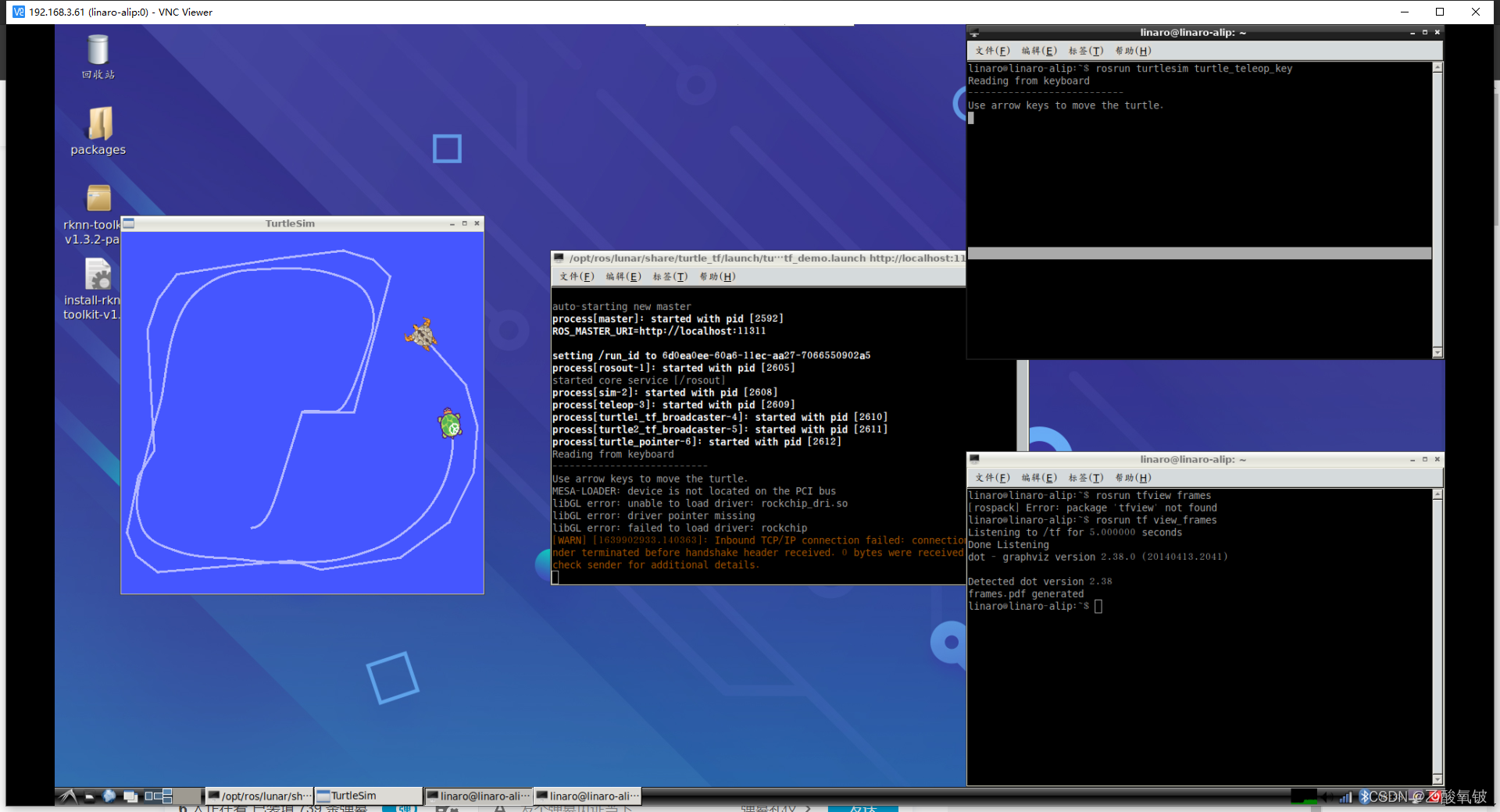The image size is (1500, 812).
Task: Click the teleop_key terminal window menu icon
Action: 974,33
